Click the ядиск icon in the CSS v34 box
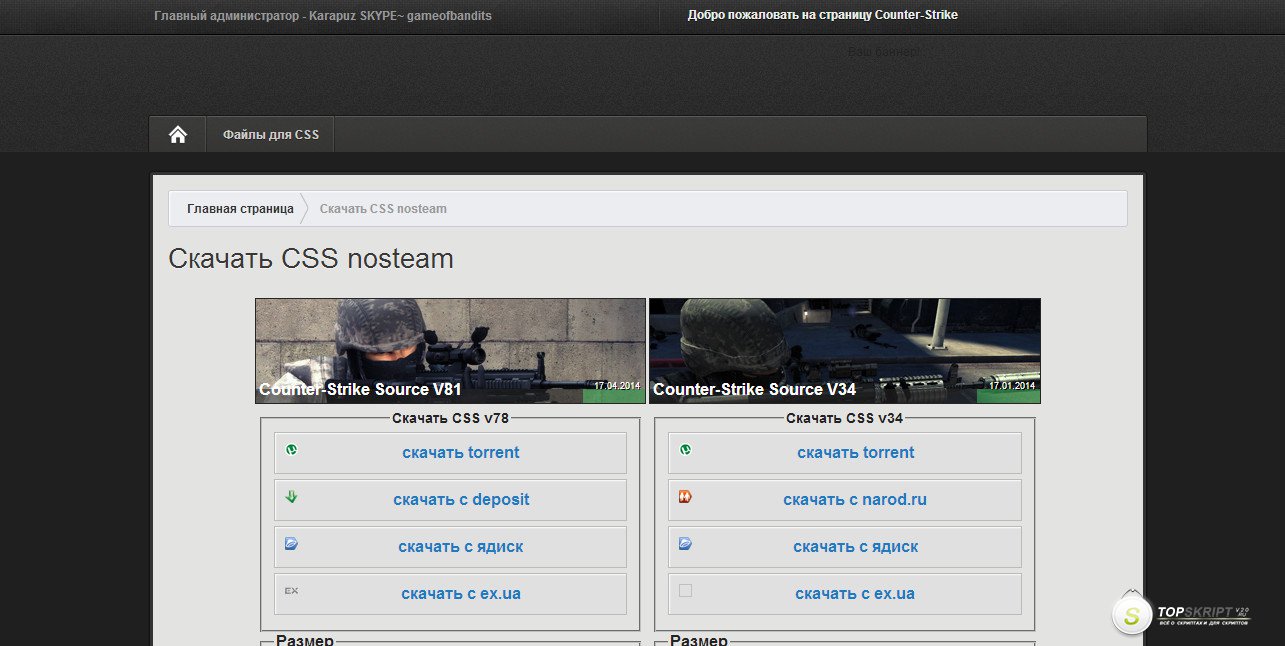Image resolution: width=1285 pixels, height=646 pixels. [x=685, y=544]
